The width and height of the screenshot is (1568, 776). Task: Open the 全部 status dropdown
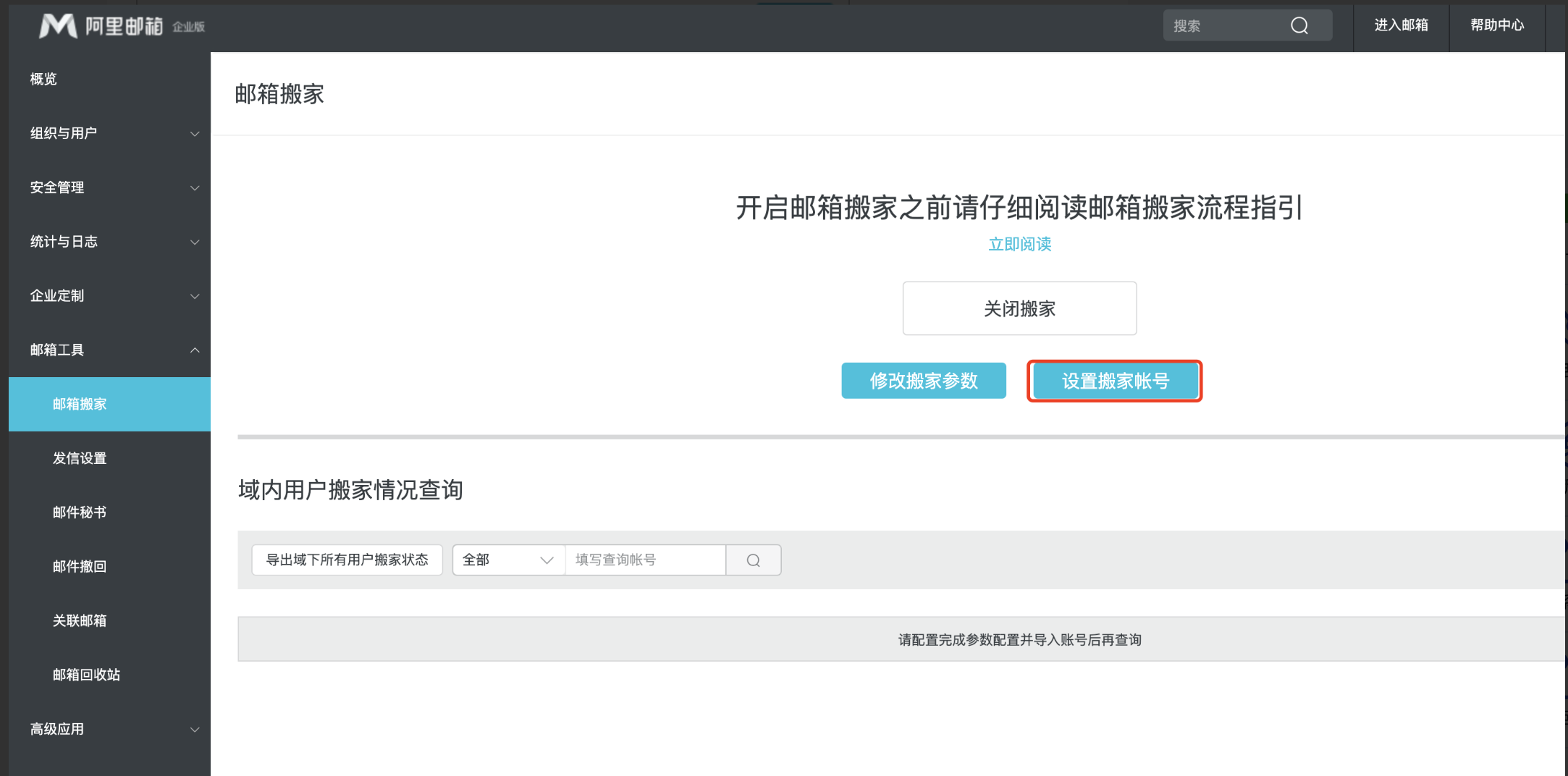pyautogui.click(x=508, y=560)
